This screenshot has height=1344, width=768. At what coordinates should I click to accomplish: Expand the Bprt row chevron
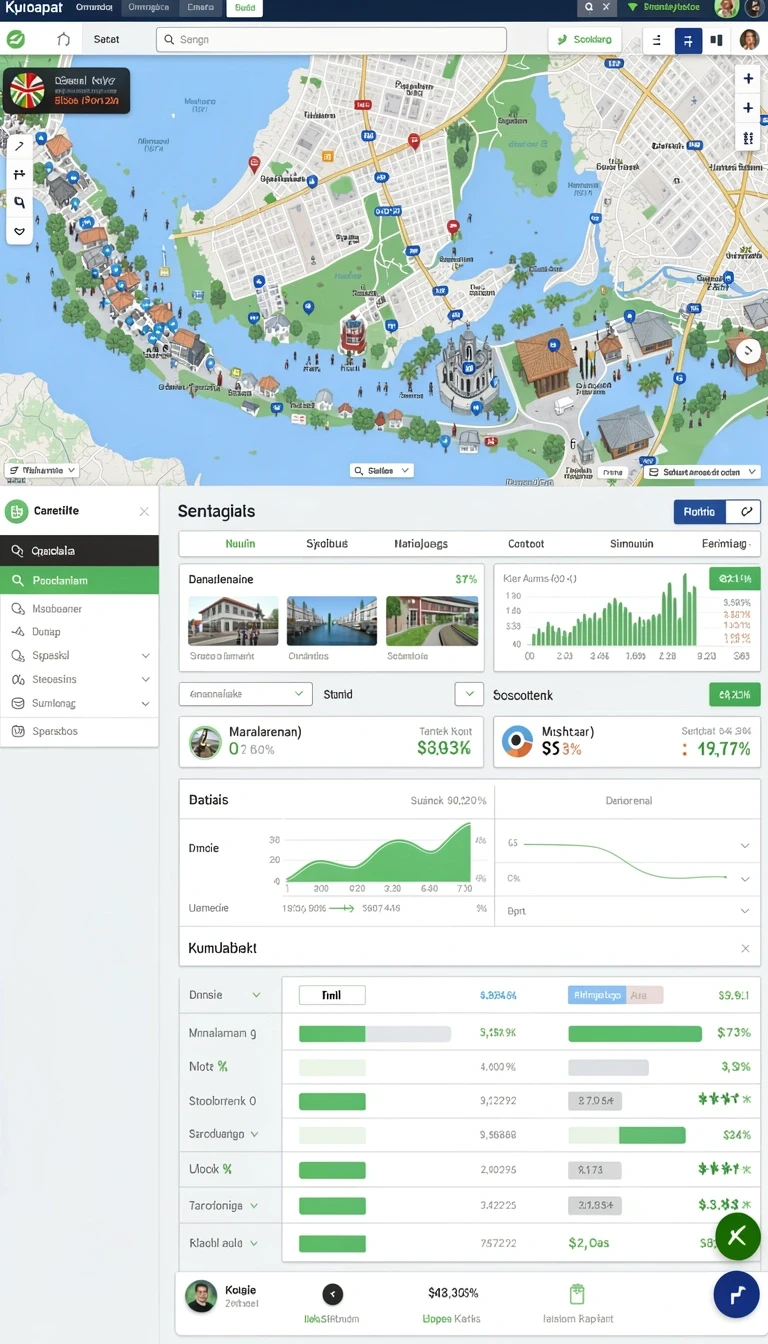(x=745, y=911)
